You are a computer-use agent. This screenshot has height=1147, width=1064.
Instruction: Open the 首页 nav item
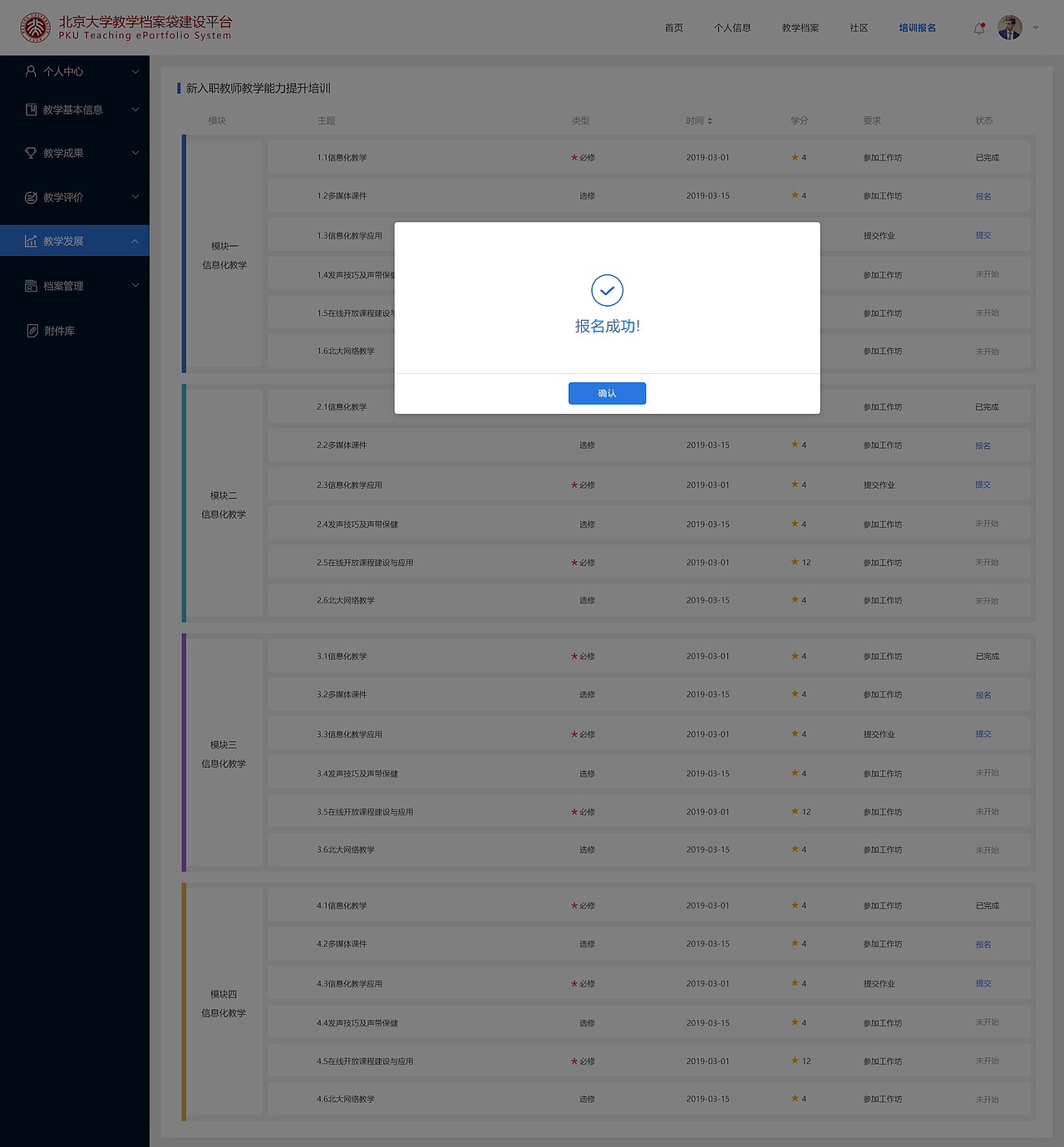coord(674,28)
